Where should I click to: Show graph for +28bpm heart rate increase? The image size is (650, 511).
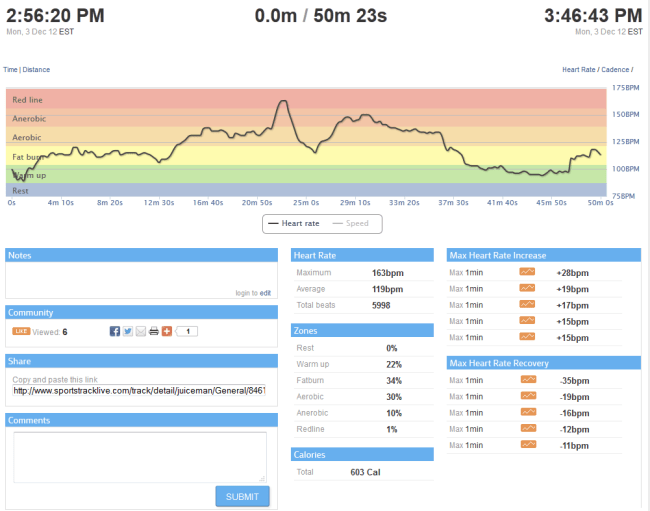tap(527, 272)
